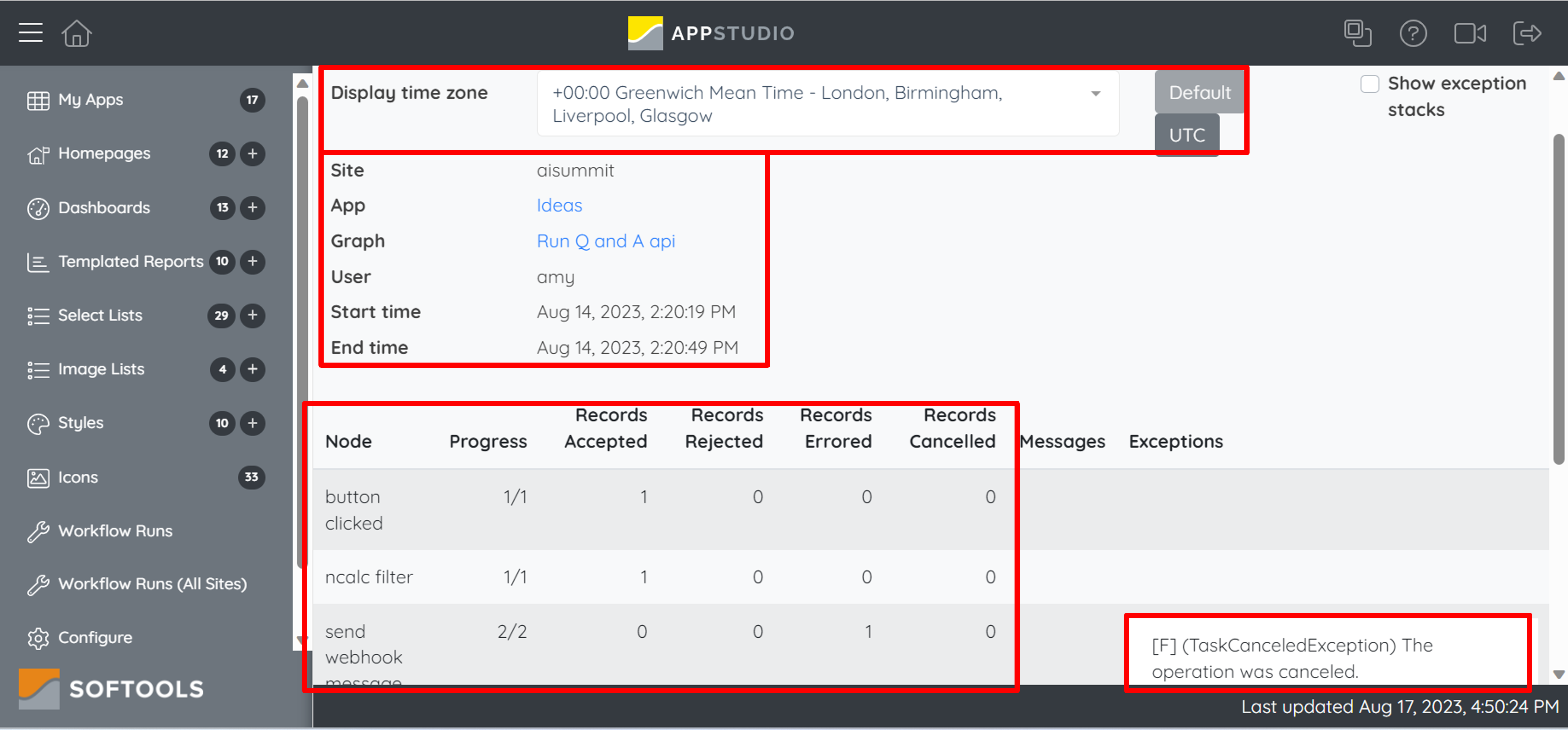Open the Display time zone dropdown
Viewport: 1568px width, 730px height.
(x=828, y=103)
